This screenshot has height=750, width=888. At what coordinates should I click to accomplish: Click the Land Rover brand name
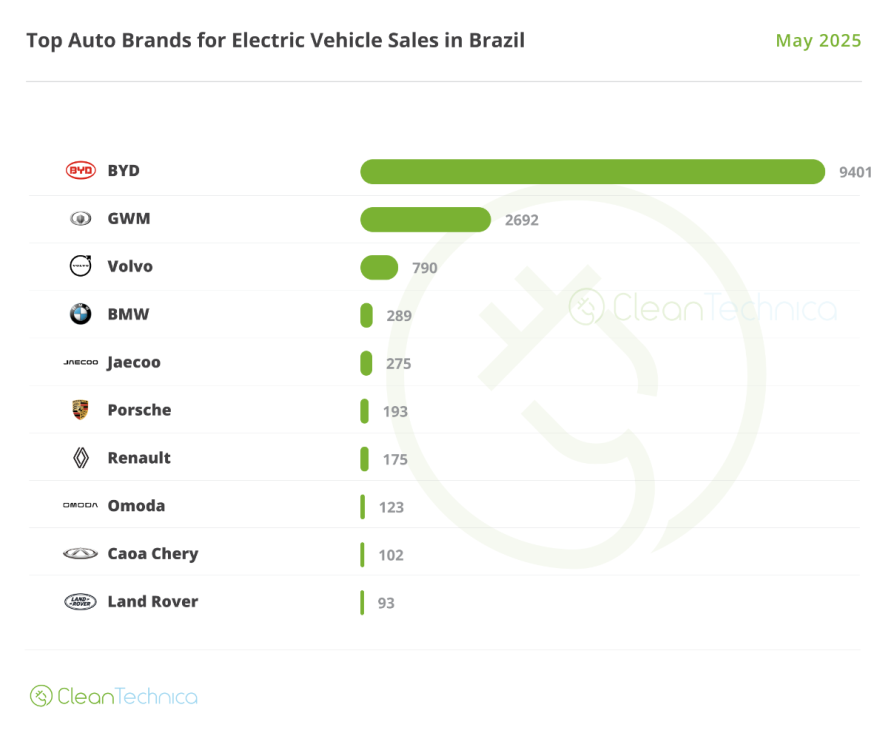(152, 602)
